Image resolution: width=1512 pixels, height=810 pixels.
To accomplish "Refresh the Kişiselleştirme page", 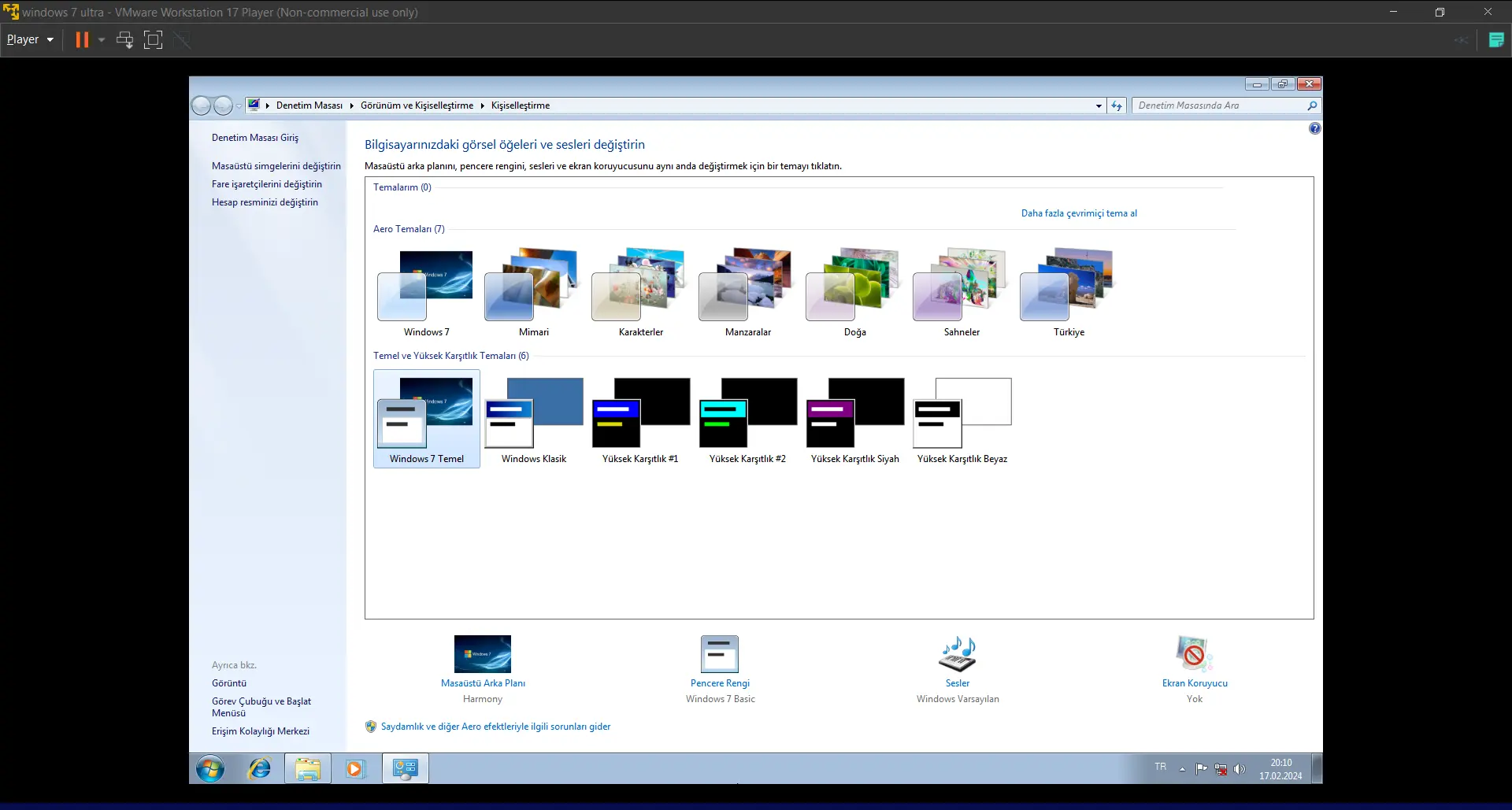I will point(1117,105).
